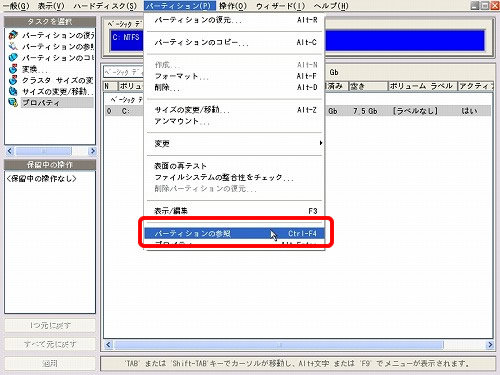Maximize the window
The height and width of the screenshot is (375, 500).
coord(485,5)
